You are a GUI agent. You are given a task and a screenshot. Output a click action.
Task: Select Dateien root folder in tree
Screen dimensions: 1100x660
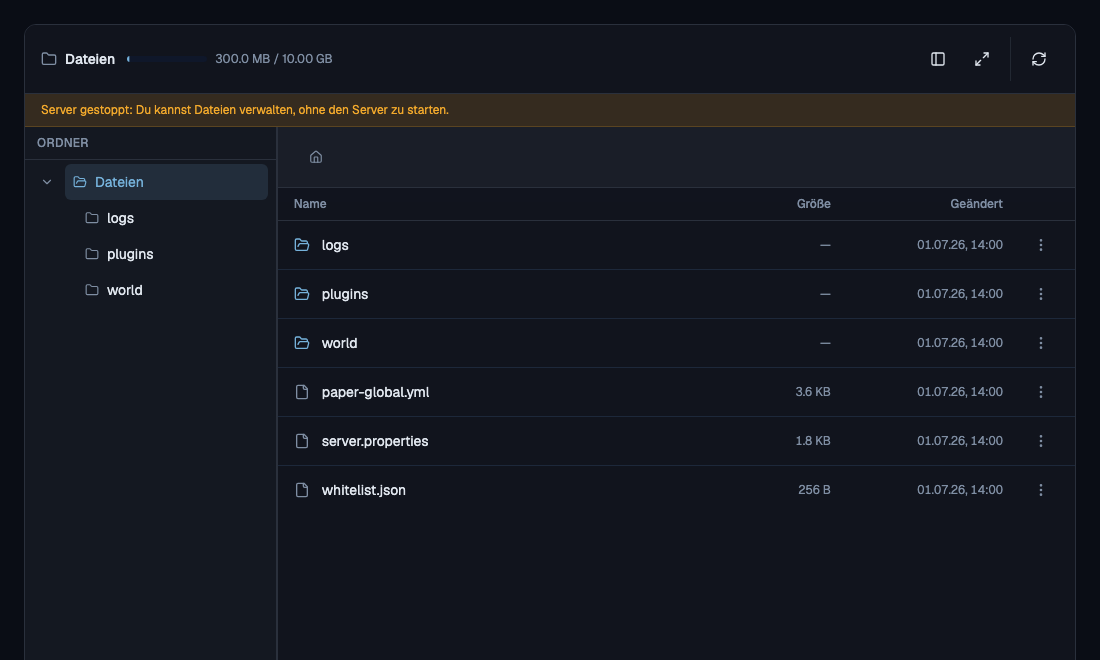(166, 182)
